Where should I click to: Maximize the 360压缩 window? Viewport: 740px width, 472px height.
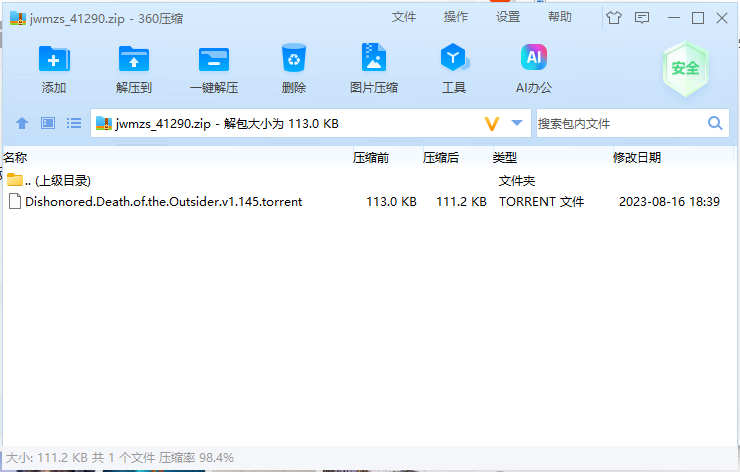coord(698,18)
